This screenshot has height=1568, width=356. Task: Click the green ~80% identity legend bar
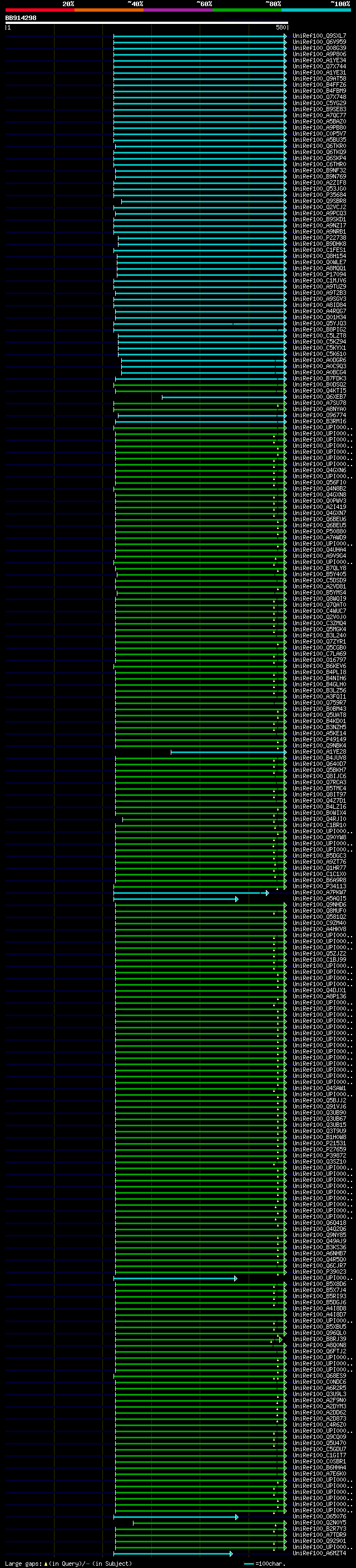247,10
